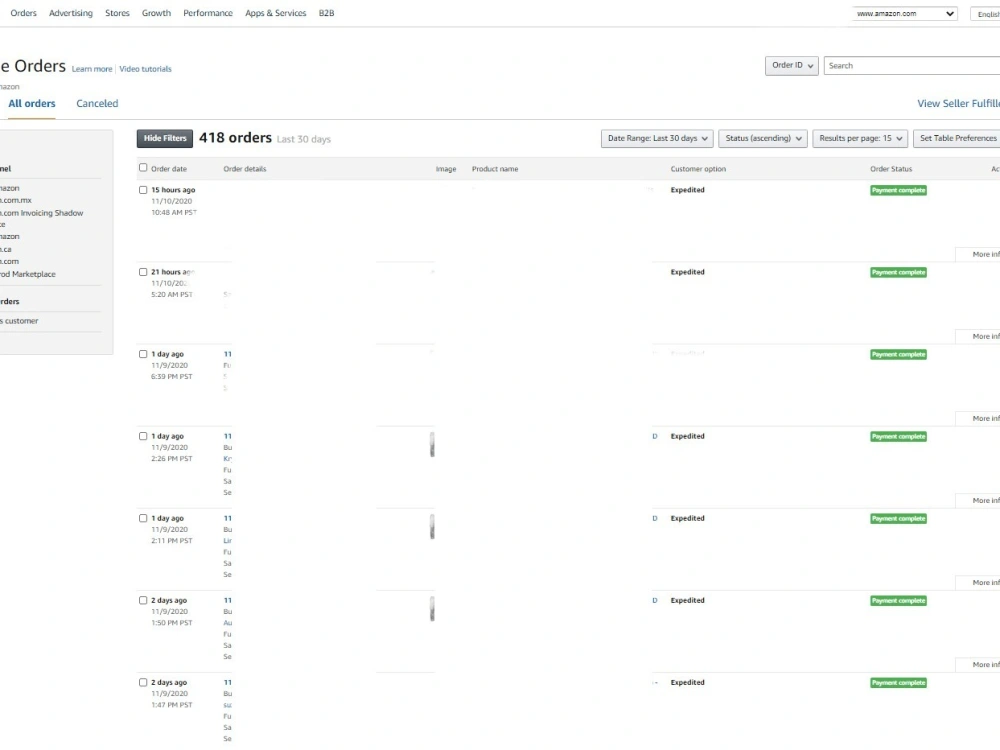1000x750 pixels.
Task: Click the Hide Filters button
Action: tap(165, 138)
